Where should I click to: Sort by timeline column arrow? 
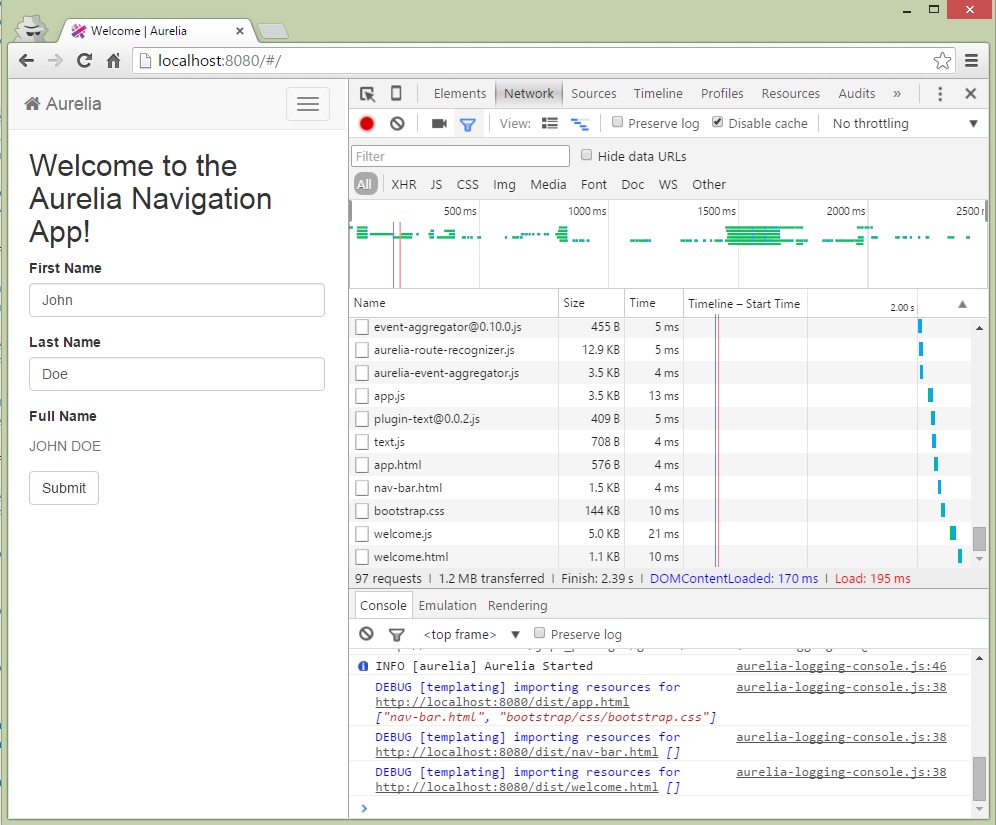point(962,304)
